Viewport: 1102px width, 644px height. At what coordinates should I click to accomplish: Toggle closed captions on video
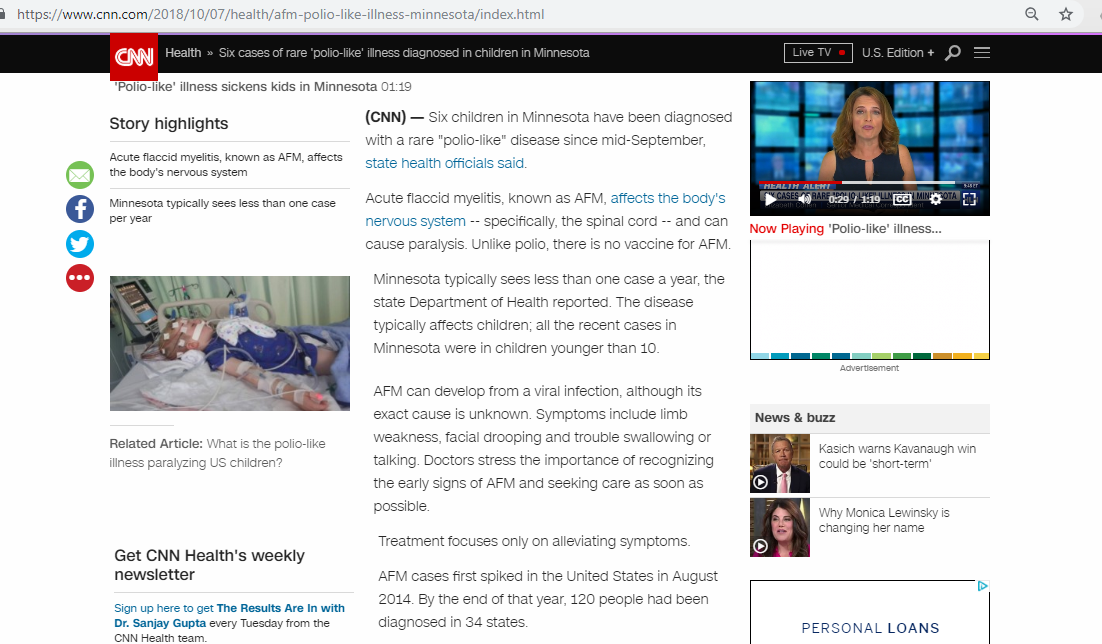pos(901,199)
